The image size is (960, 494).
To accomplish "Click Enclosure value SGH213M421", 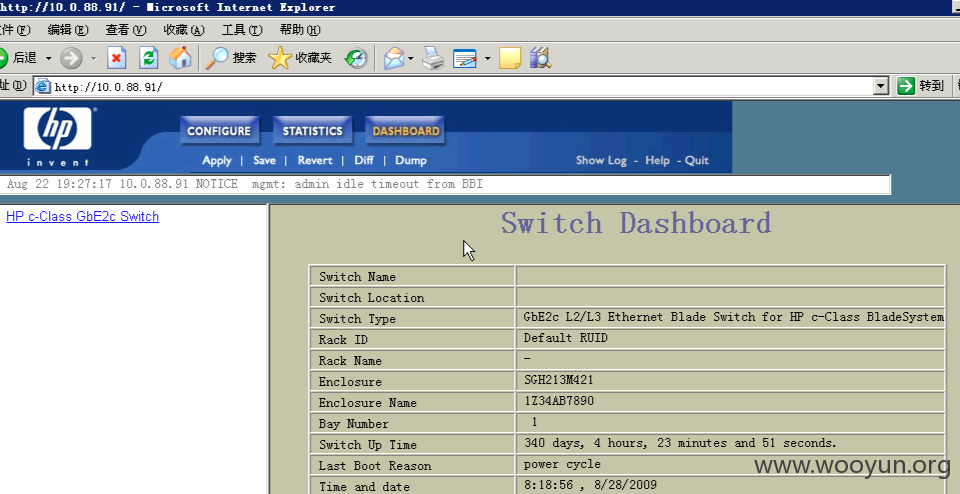I will tap(558, 380).
